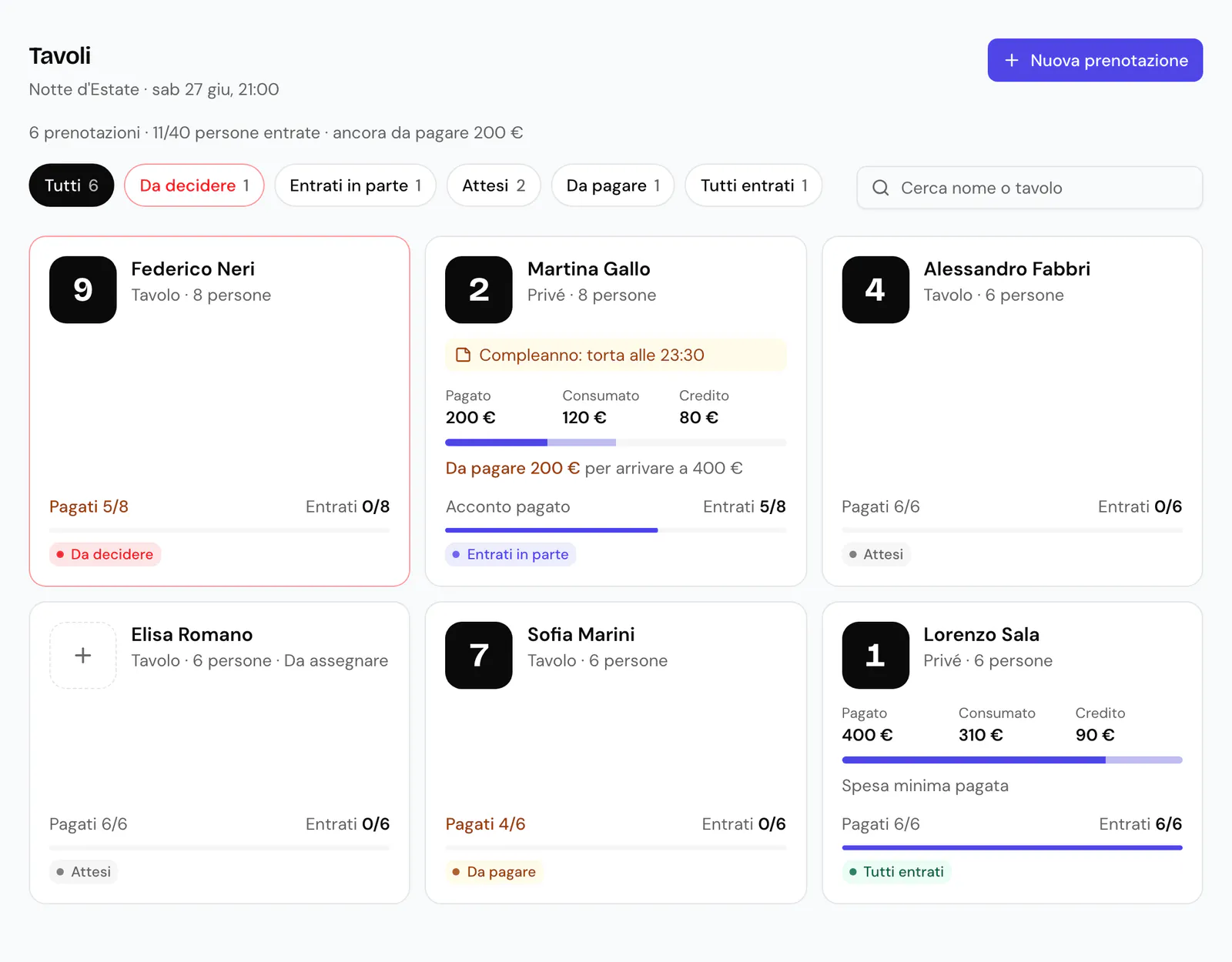Focus the Cerca nome o tavolo field

pyautogui.click(x=1029, y=188)
